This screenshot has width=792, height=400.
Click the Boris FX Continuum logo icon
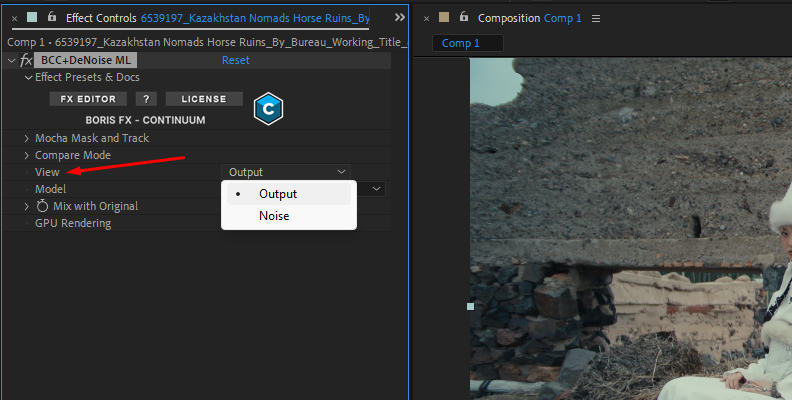[x=268, y=108]
